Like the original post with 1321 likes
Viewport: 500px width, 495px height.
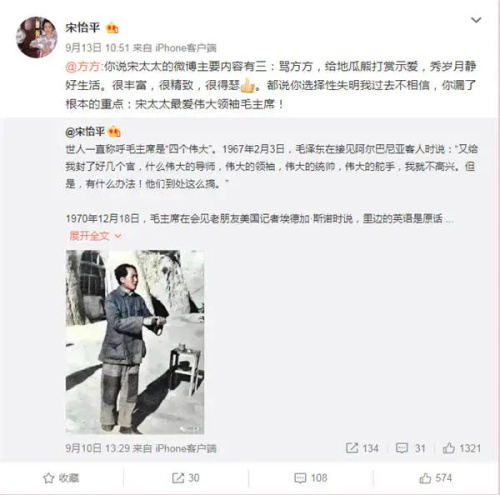[x=462, y=448]
